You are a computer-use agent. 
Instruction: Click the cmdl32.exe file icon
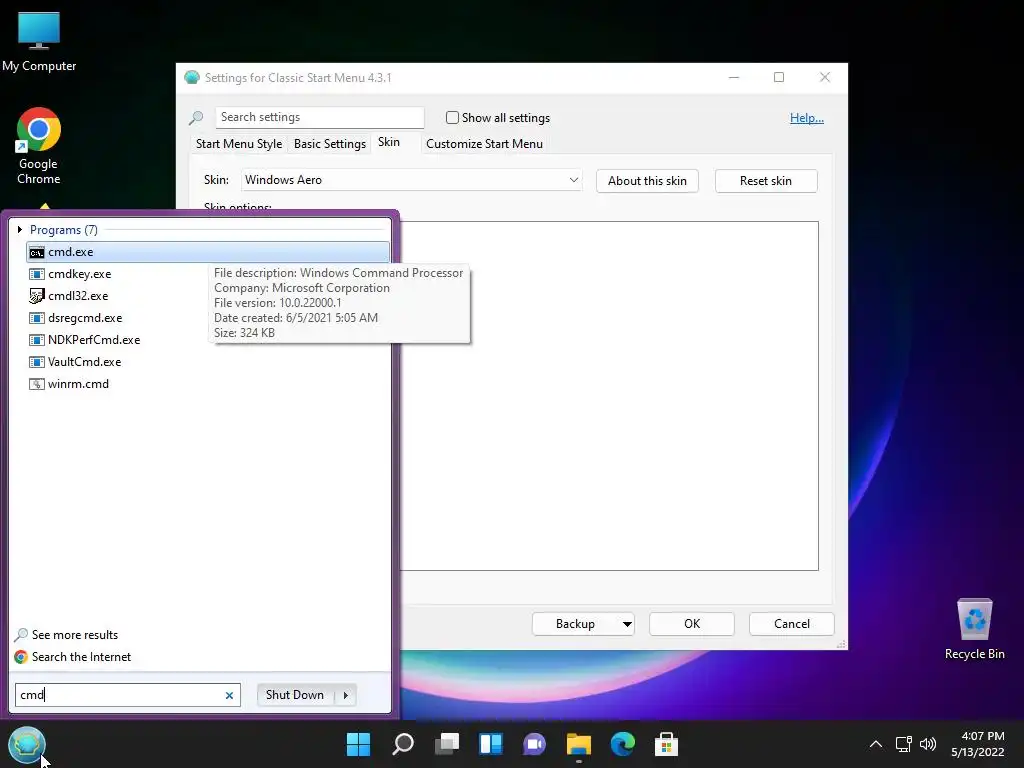(37, 296)
